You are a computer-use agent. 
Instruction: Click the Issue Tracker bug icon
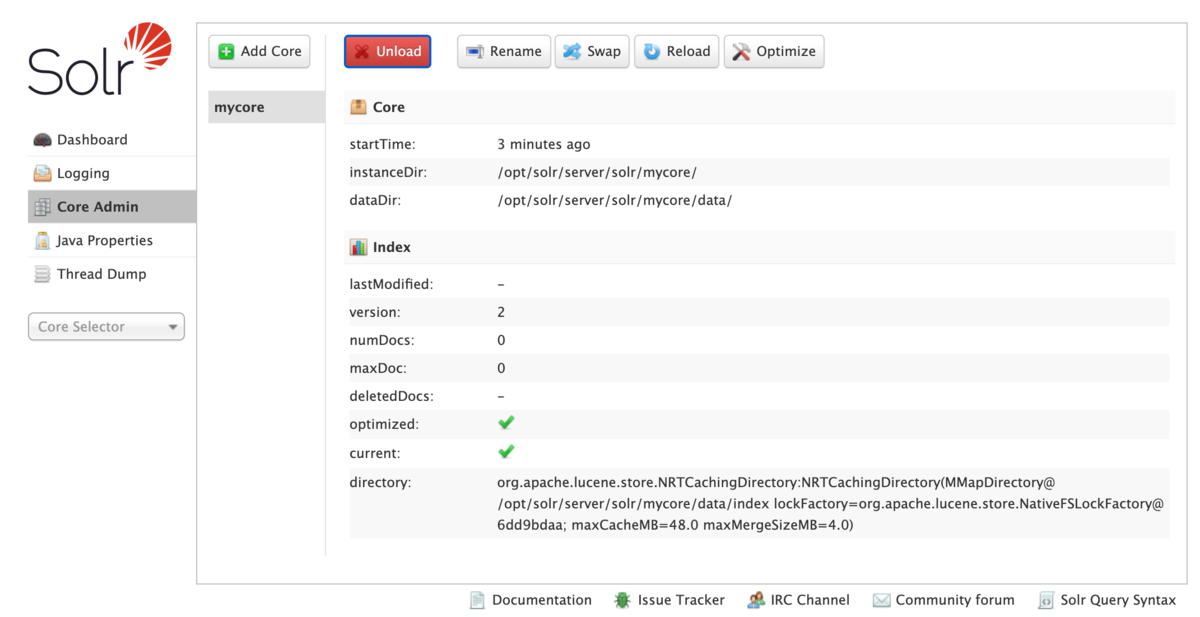[622, 600]
